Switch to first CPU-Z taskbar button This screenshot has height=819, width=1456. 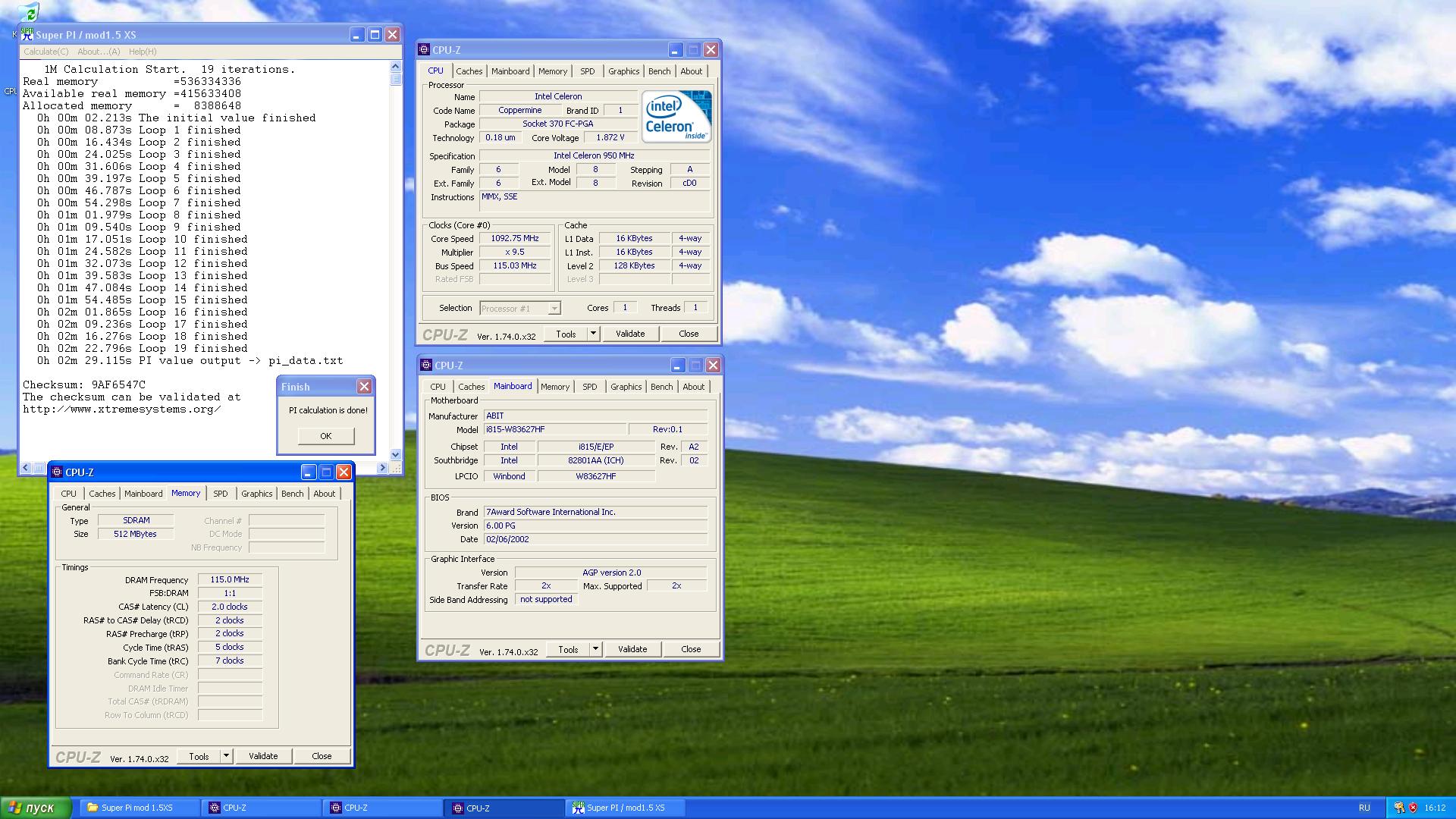[x=261, y=808]
